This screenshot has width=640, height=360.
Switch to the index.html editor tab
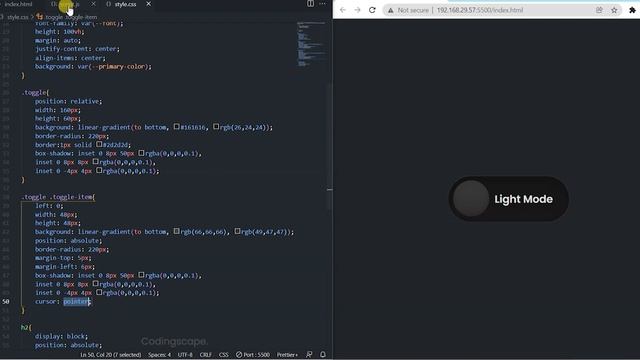point(18,4)
